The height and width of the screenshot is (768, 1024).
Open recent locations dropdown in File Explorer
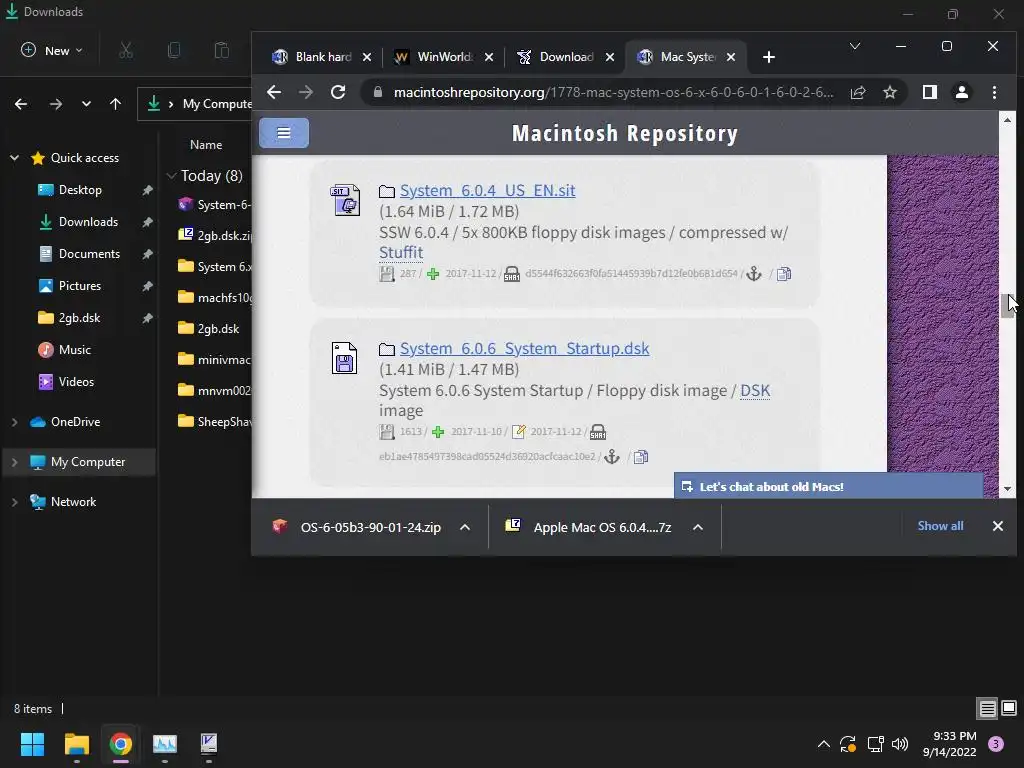86,104
